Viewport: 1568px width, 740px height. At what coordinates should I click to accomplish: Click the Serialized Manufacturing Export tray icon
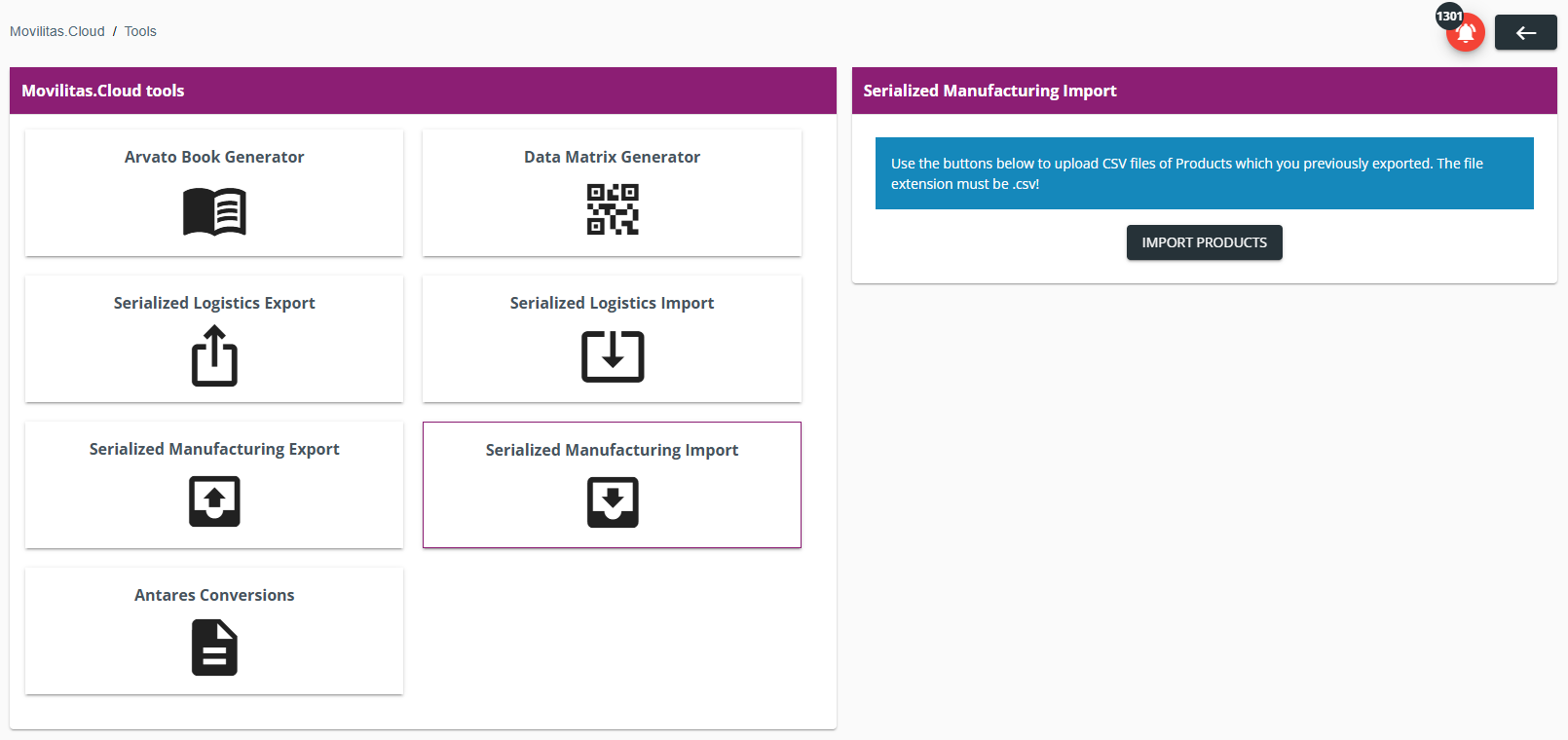pos(214,501)
